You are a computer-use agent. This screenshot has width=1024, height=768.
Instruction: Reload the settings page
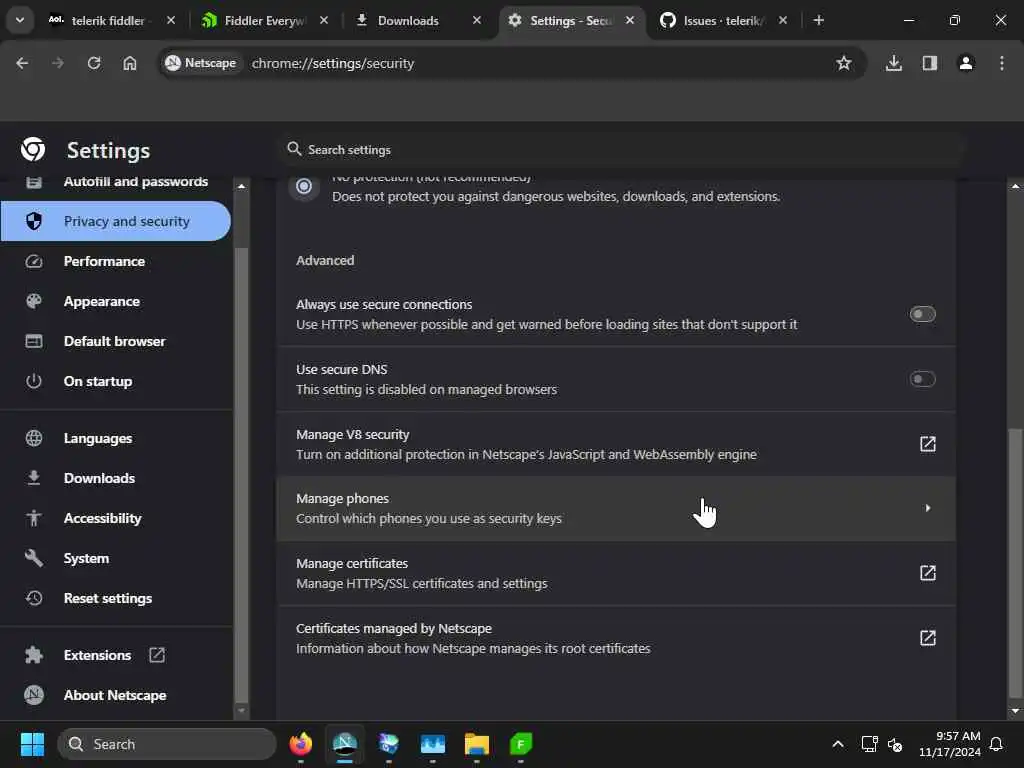94,63
